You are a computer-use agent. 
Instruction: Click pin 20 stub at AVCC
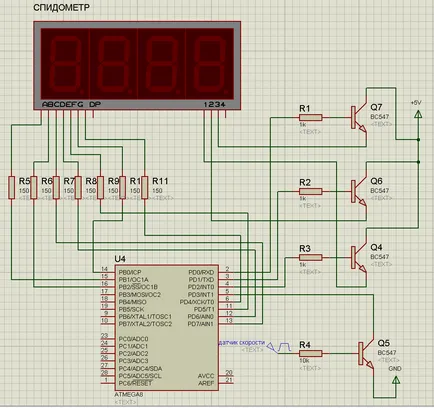226,376
